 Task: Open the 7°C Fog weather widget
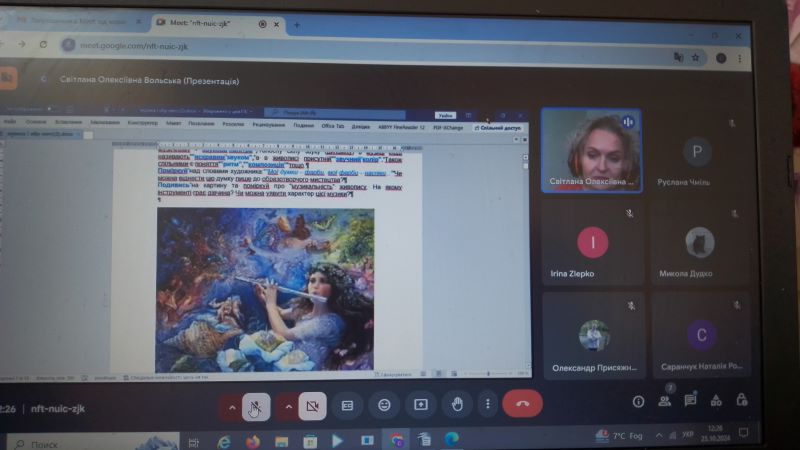(619, 436)
